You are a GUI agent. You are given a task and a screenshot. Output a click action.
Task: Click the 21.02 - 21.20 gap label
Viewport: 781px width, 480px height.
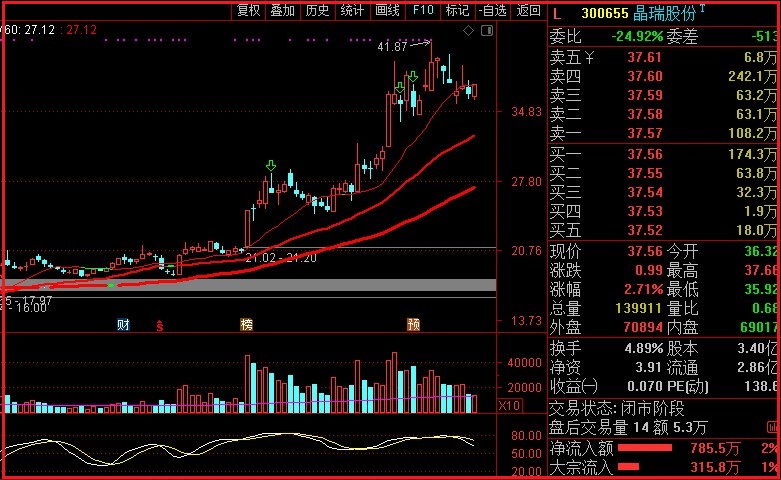[x=281, y=258]
